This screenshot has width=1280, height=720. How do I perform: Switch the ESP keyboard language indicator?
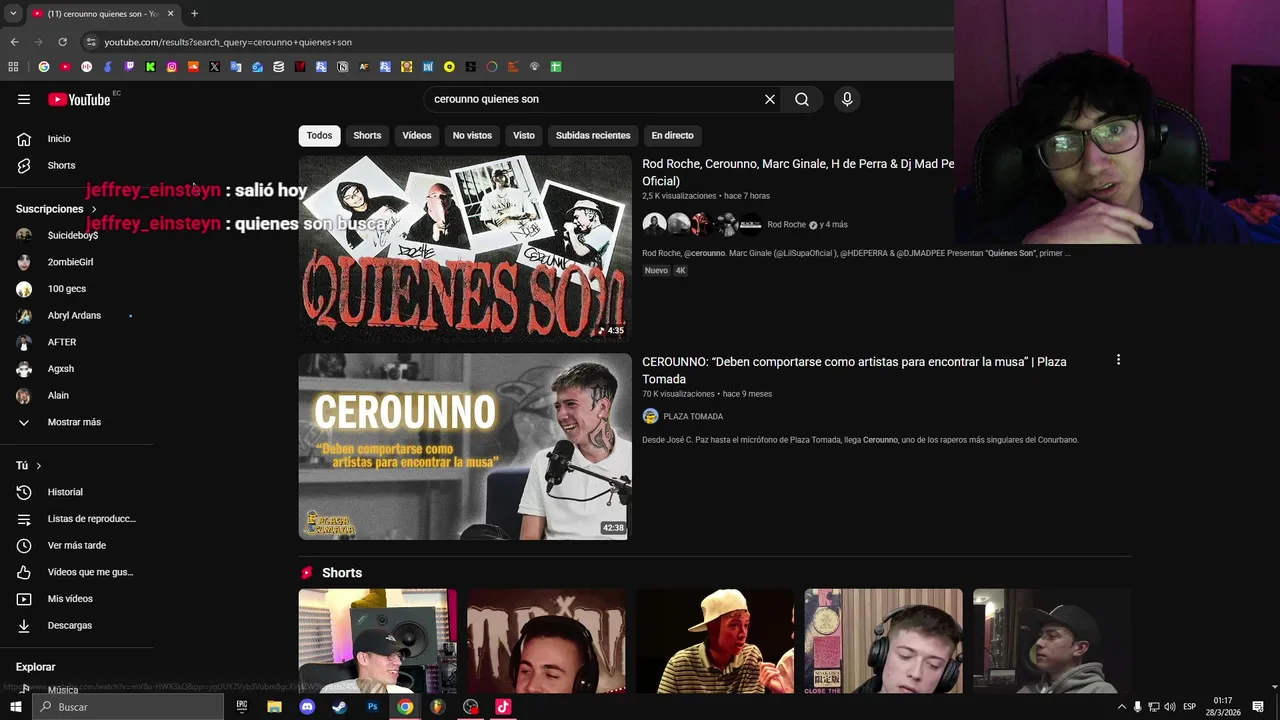(x=1189, y=707)
